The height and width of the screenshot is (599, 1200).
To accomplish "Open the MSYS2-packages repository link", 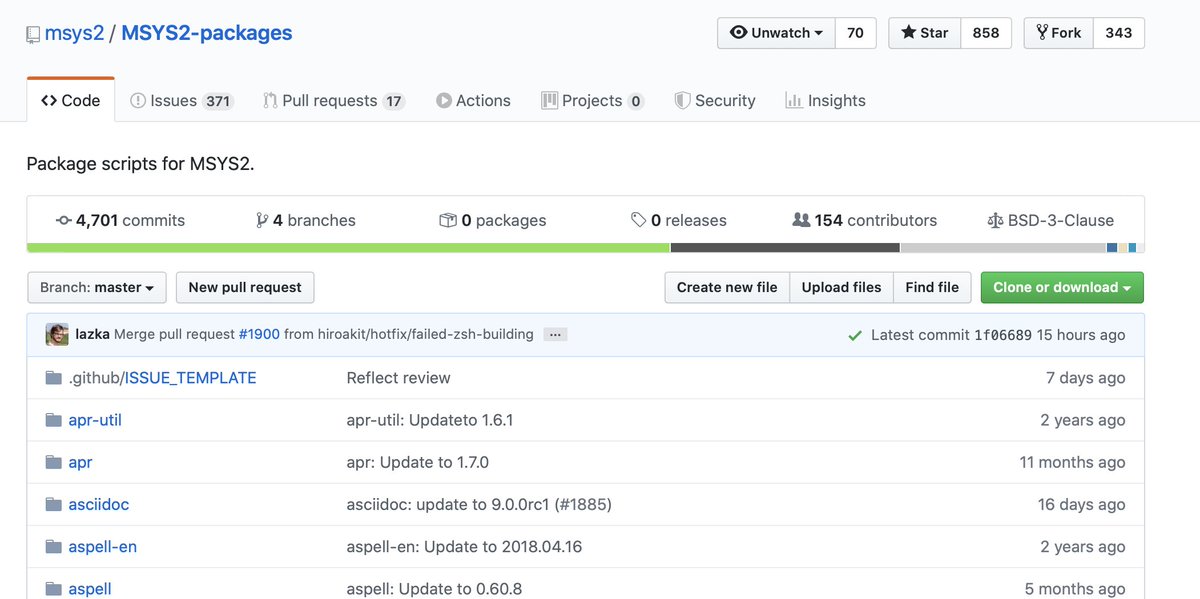I will (207, 33).
